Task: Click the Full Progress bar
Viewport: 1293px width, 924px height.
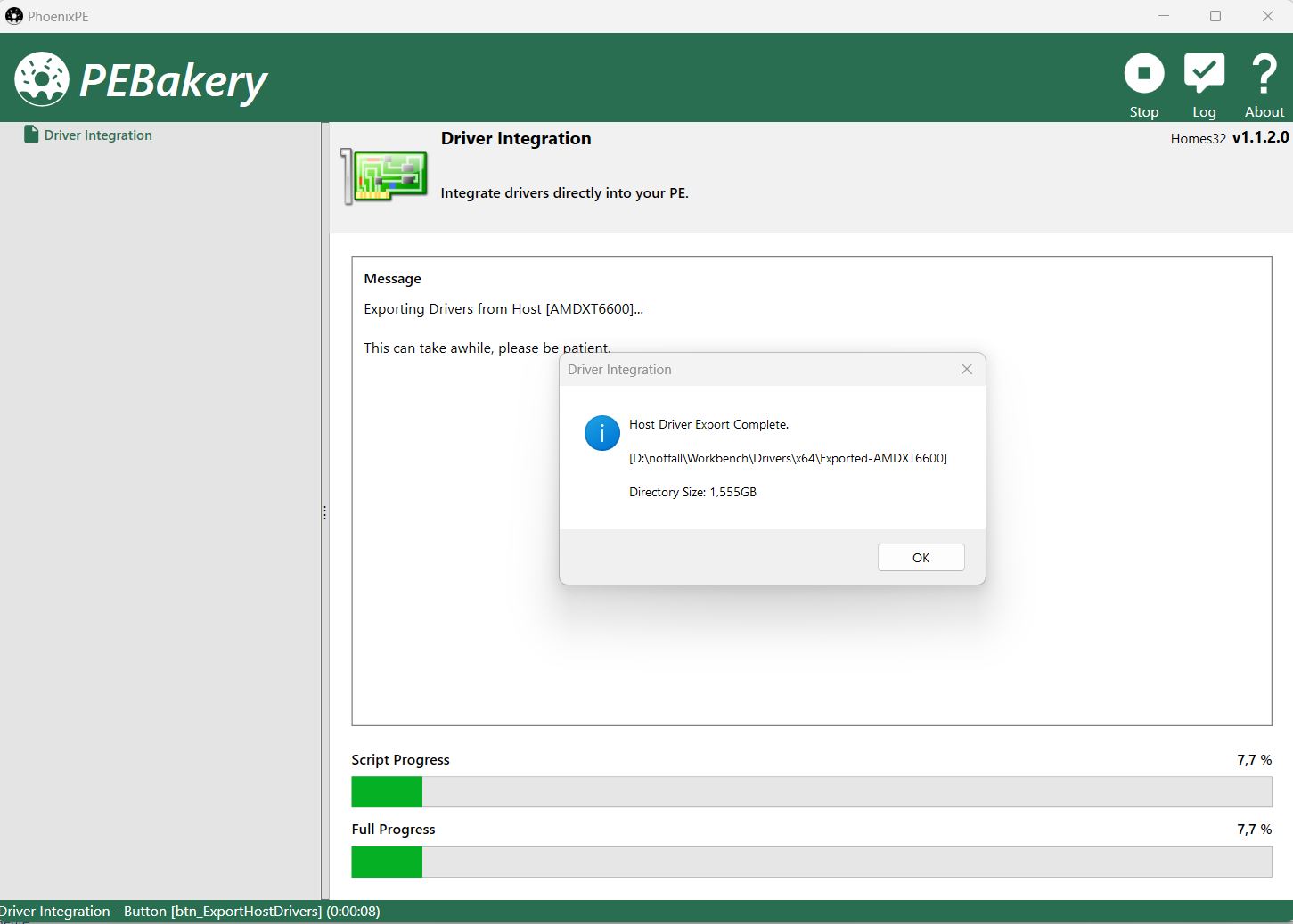Action: [811, 862]
